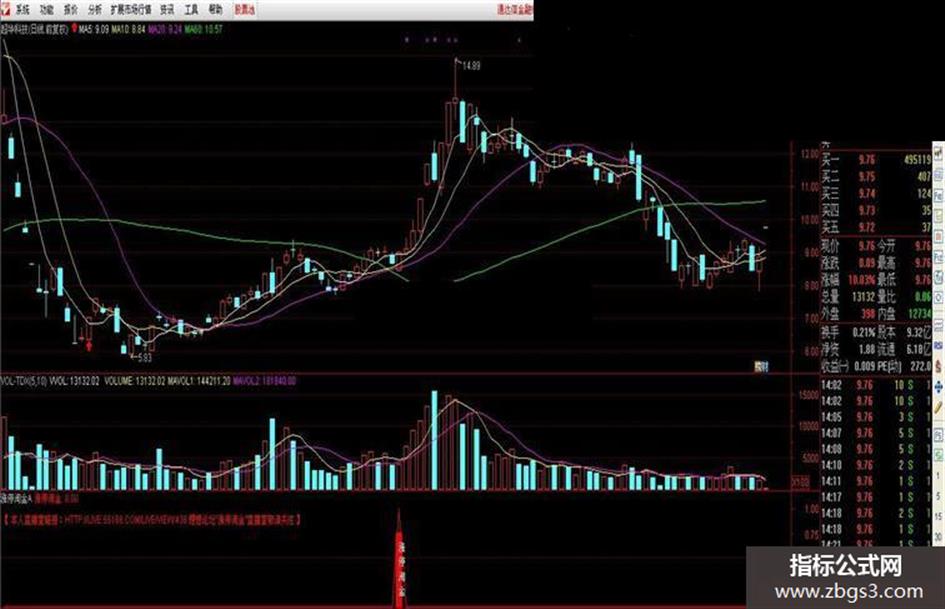This screenshot has width=945, height=609.
Task: Open the 资讯 menu
Action: click(x=167, y=9)
